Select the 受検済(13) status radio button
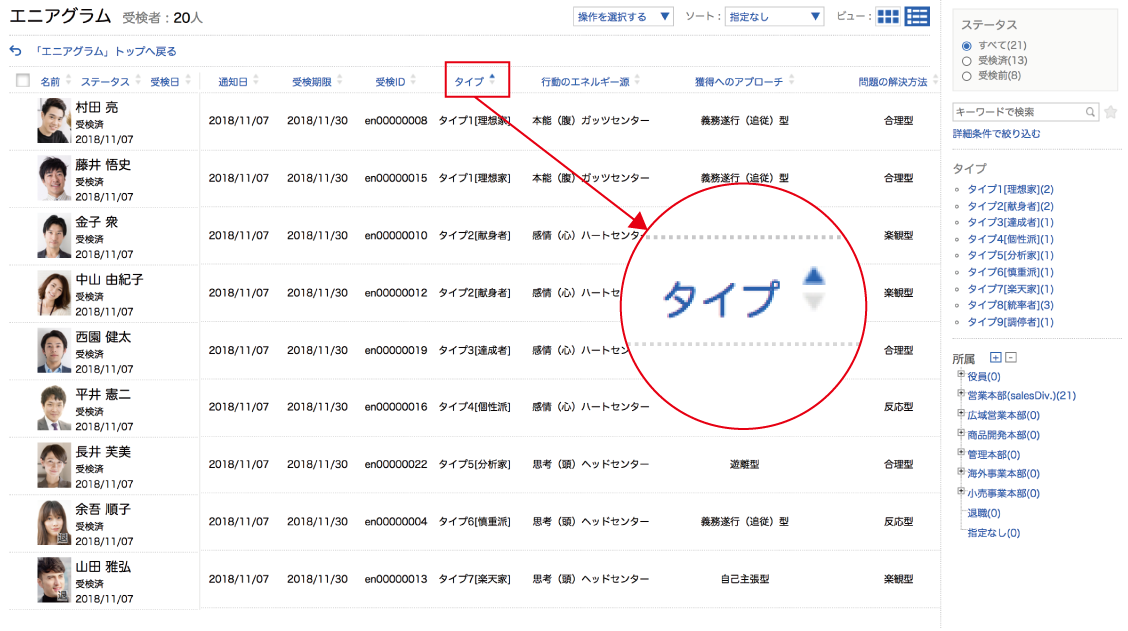This screenshot has width=1128, height=631. [966, 61]
